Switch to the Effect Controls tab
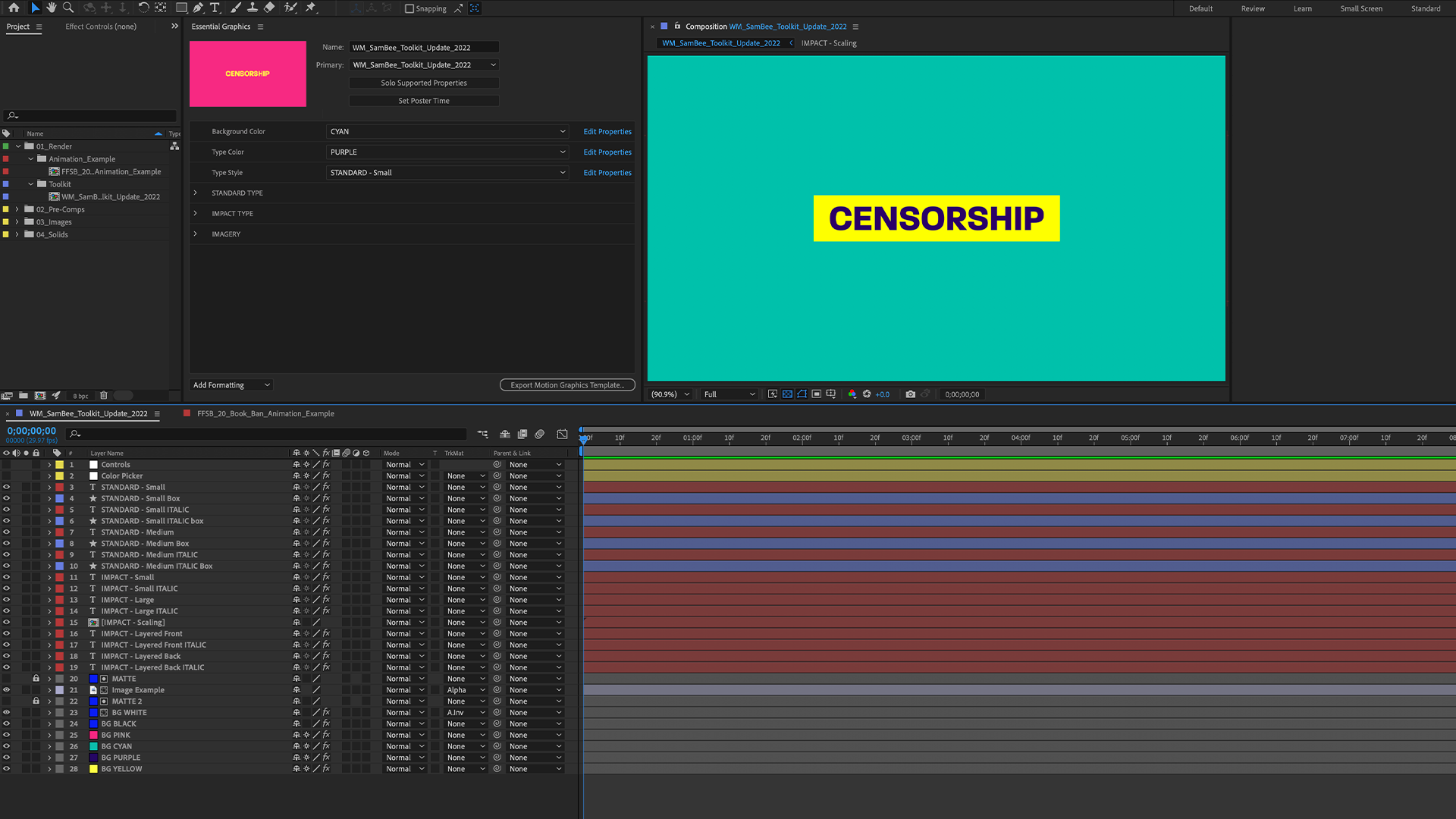This screenshot has width=1456, height=819. 101,27
